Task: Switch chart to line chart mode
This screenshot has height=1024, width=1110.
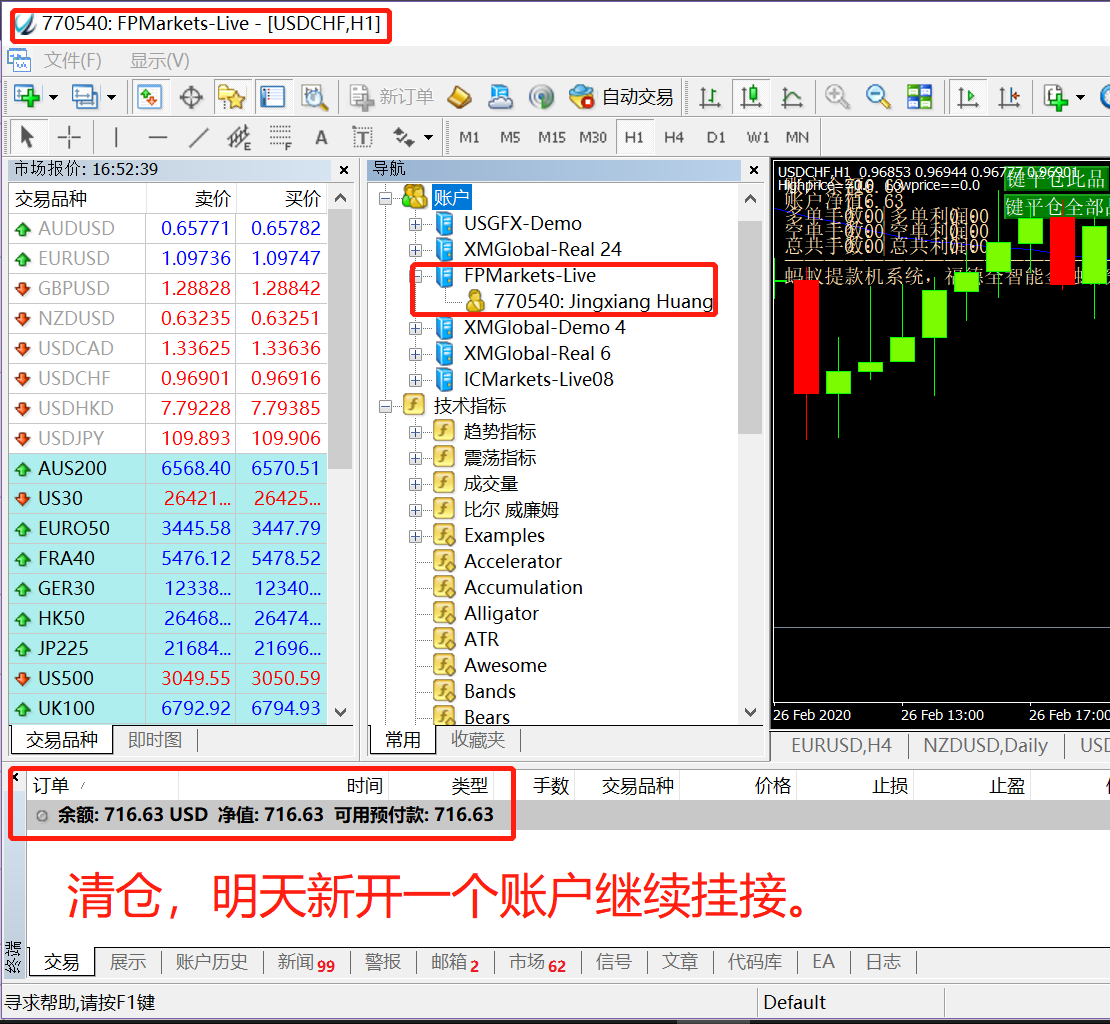Action: (x=791, y=97)
